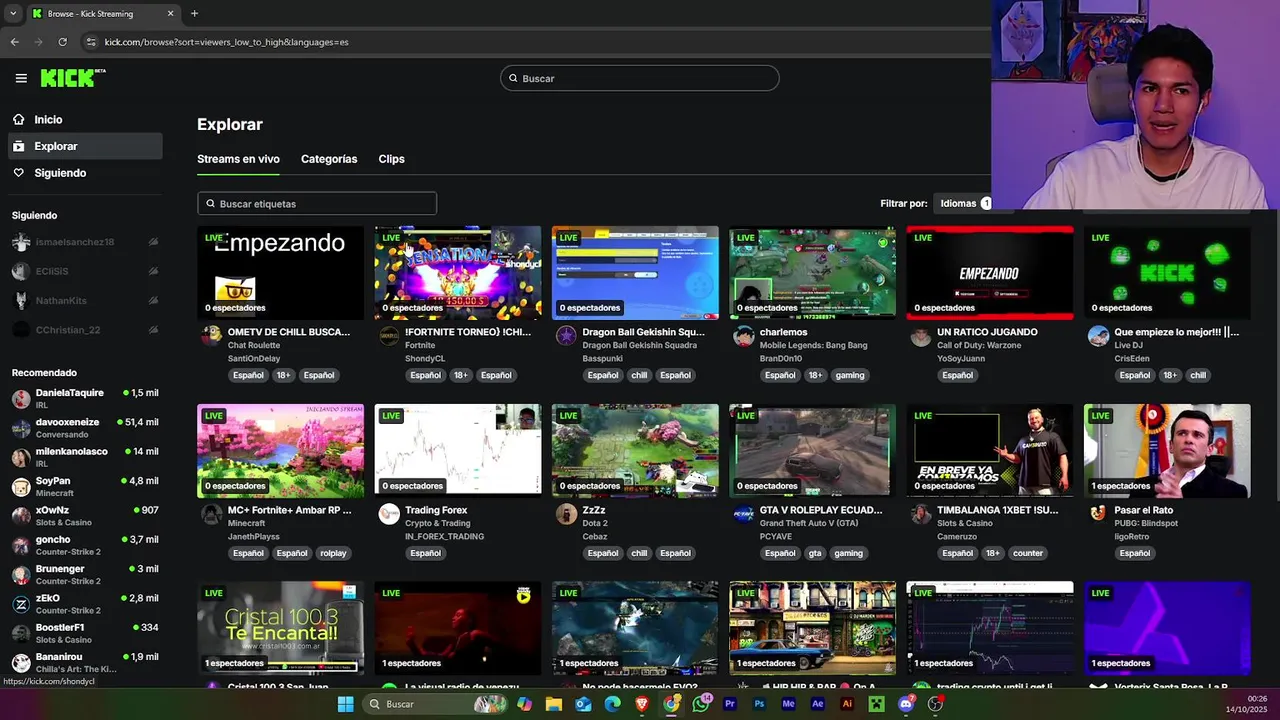Switch to the Clips tab

[x=391, y=159]
